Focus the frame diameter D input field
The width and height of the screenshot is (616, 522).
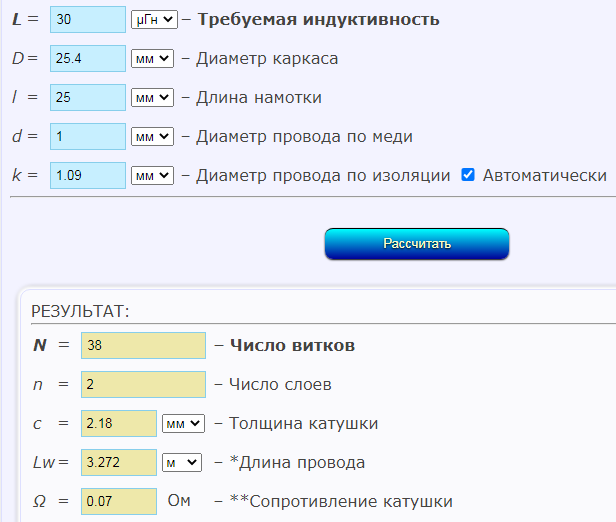(86, 58)
